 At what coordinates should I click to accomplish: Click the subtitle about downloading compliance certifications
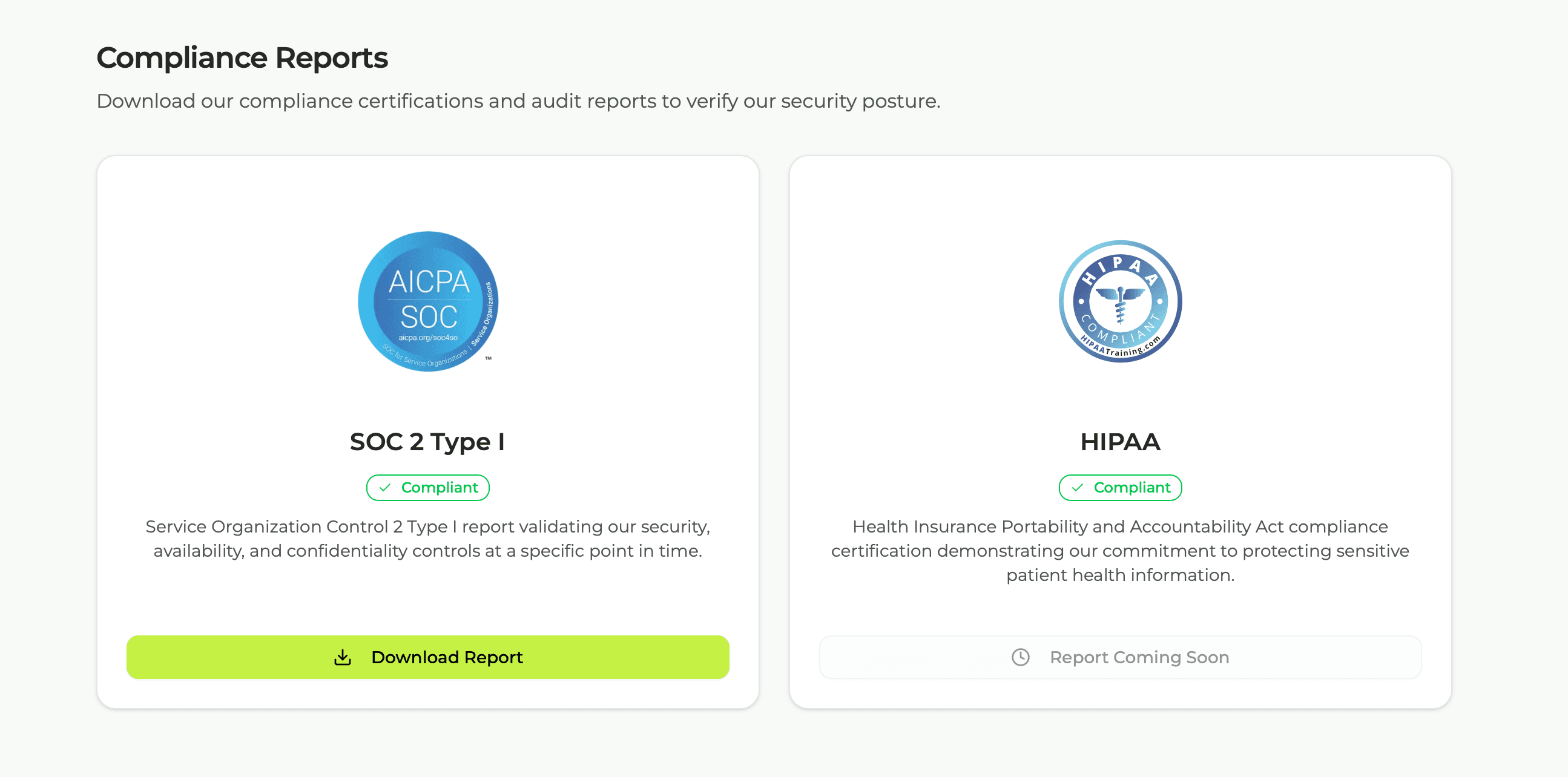pos(518,101)
